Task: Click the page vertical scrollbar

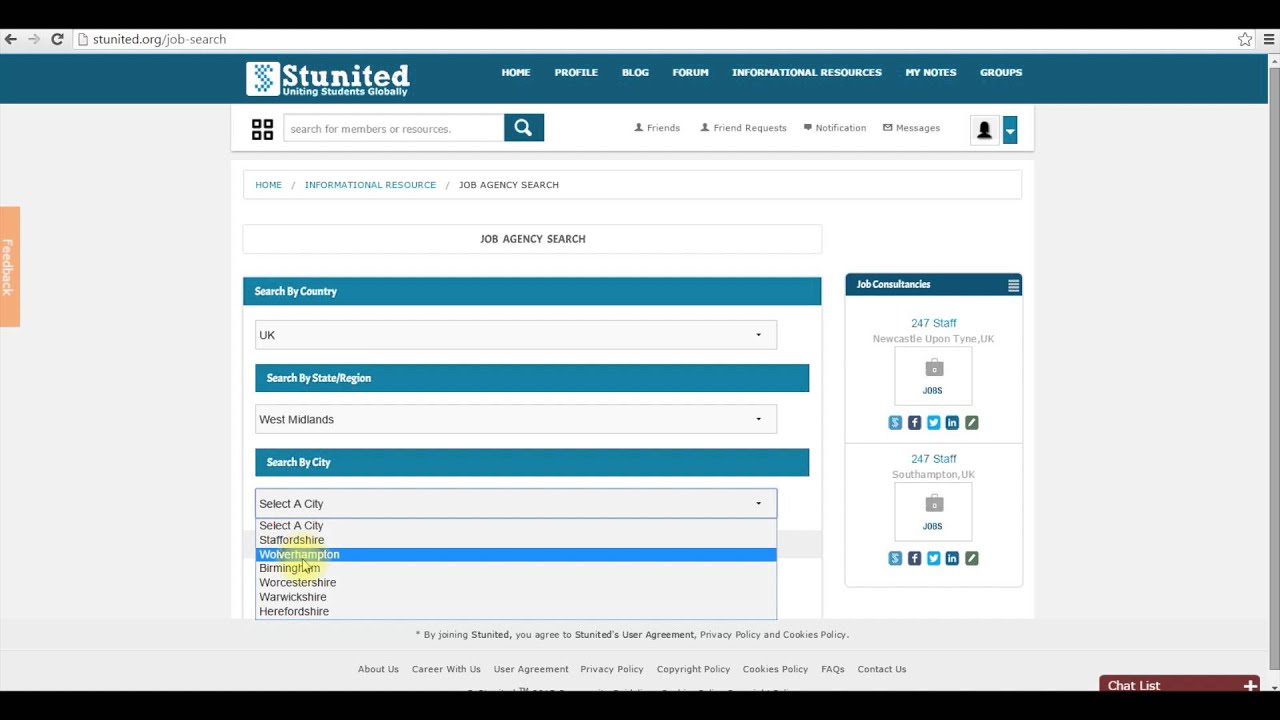Action: pyautogui.click(x=1272, y=370)
